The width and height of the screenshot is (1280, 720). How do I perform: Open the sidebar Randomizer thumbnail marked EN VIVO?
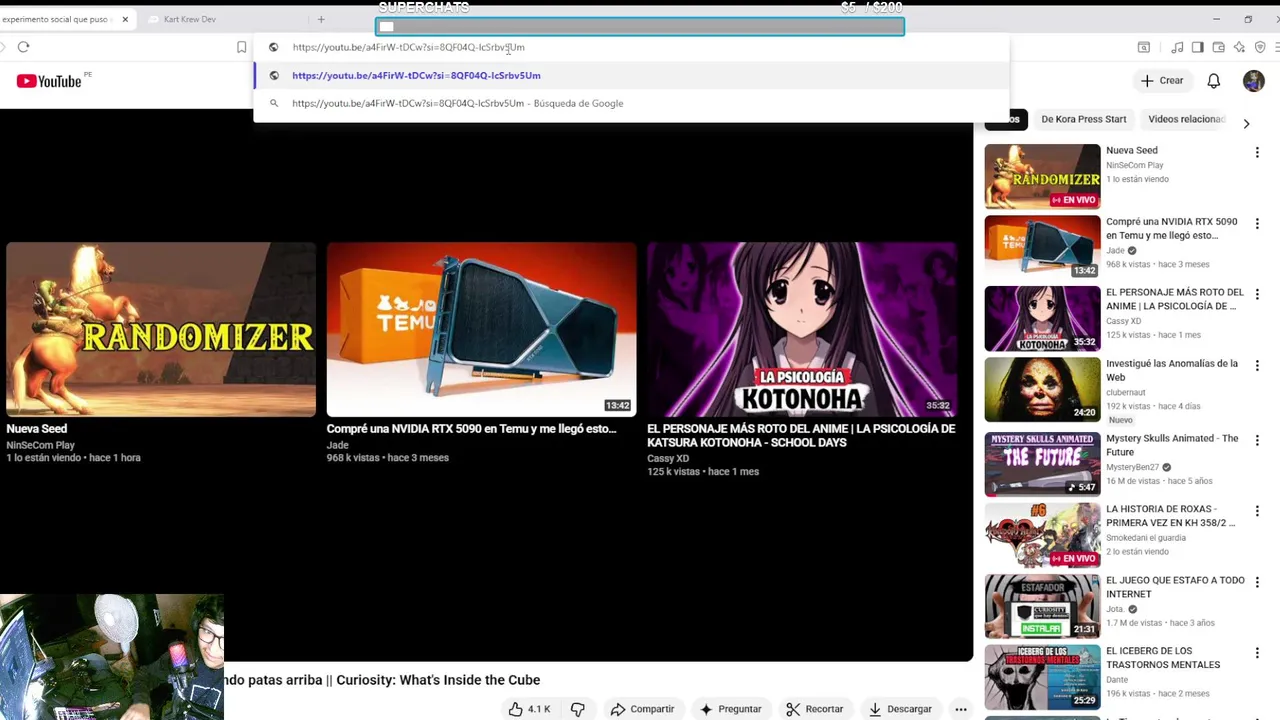1042,176
